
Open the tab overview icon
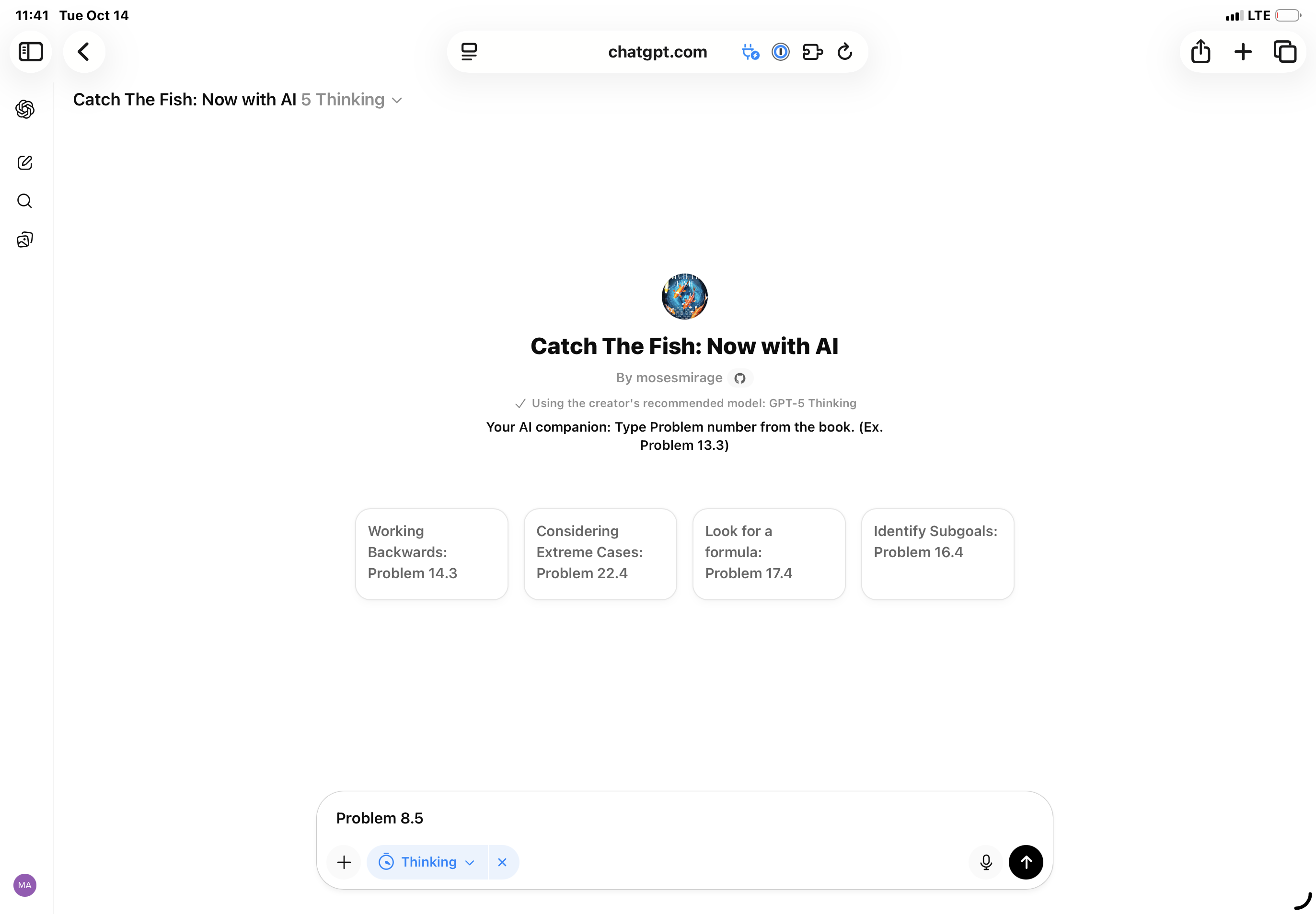coord(1284,52)
